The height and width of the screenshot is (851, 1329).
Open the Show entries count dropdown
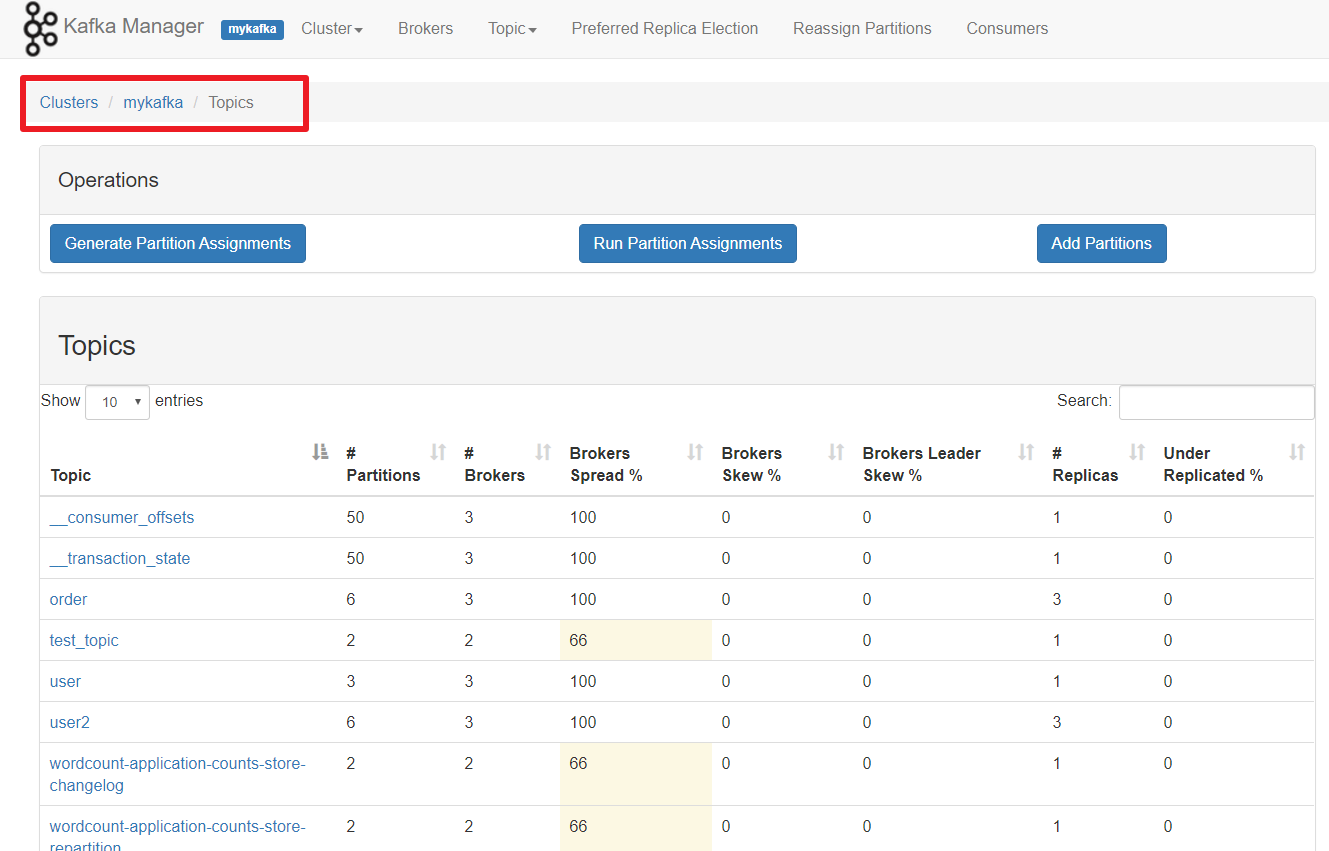pos(118,402)
